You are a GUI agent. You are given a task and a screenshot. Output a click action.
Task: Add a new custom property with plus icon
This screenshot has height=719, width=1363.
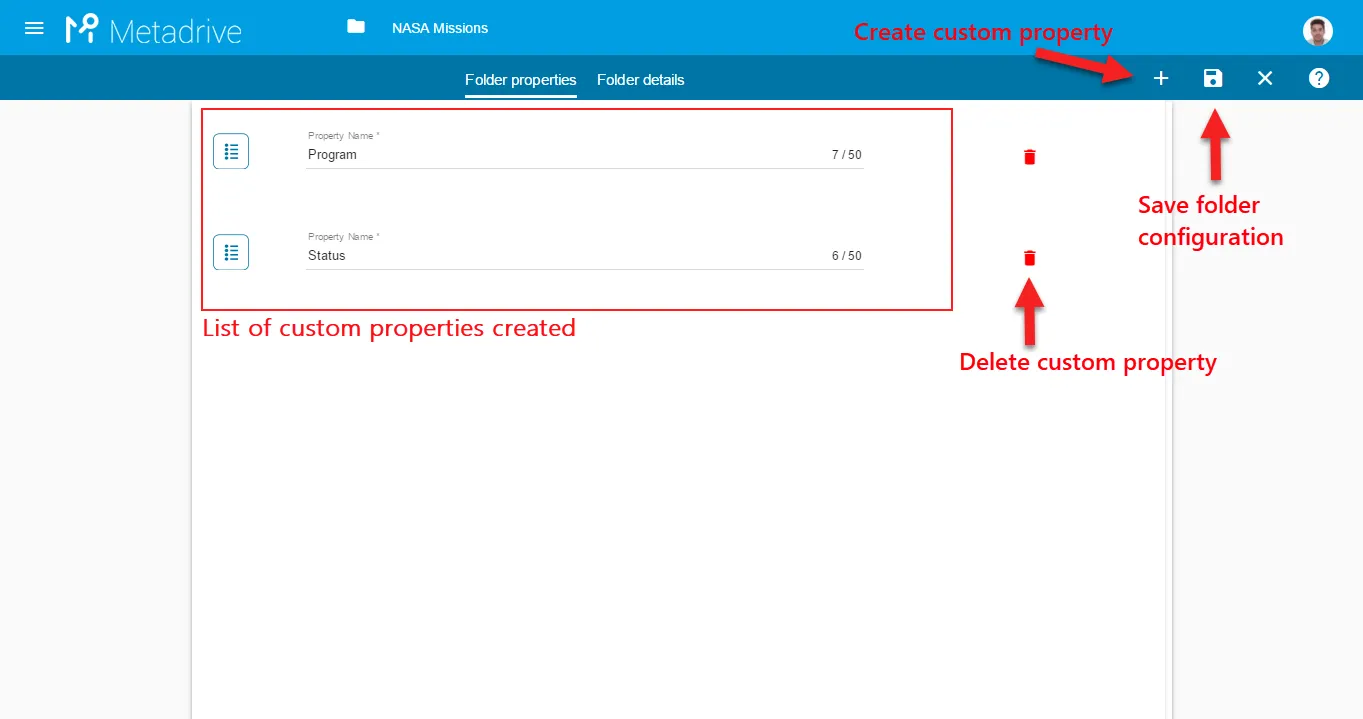1161,78
